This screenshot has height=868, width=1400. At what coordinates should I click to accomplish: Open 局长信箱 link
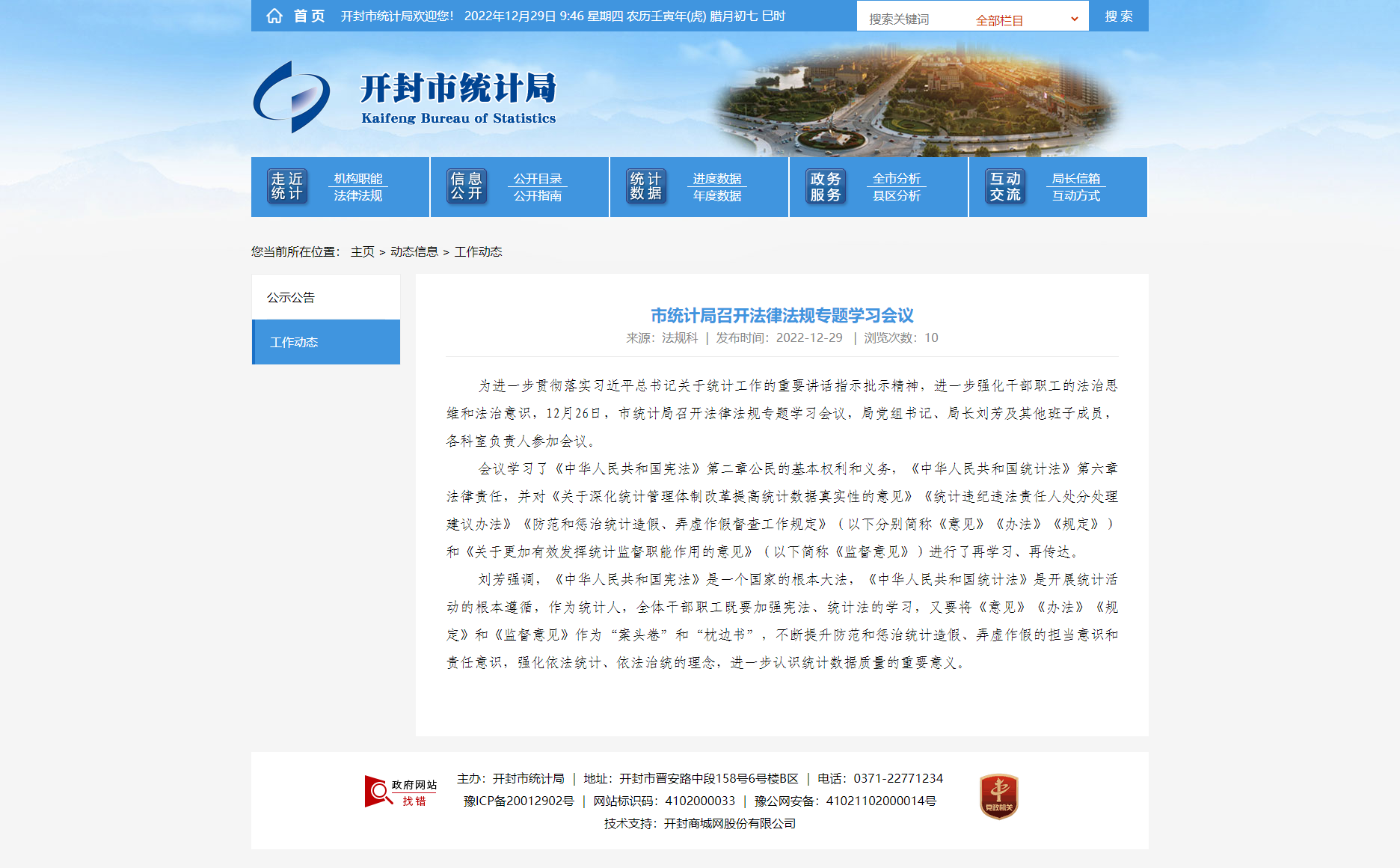(1076, 178)
